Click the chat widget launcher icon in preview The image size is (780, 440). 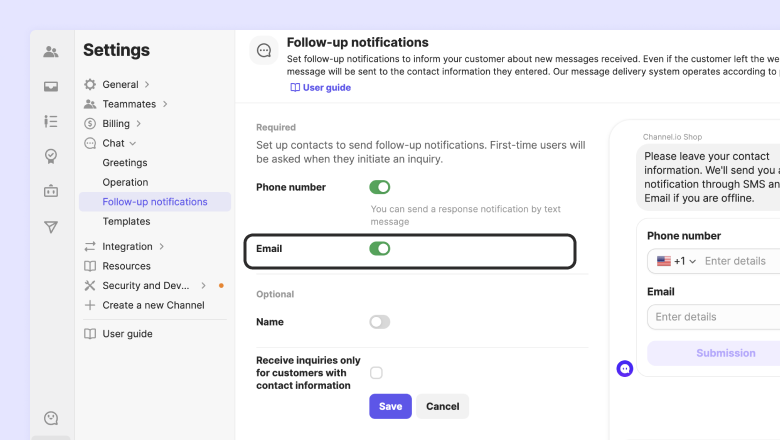(625, 368)
